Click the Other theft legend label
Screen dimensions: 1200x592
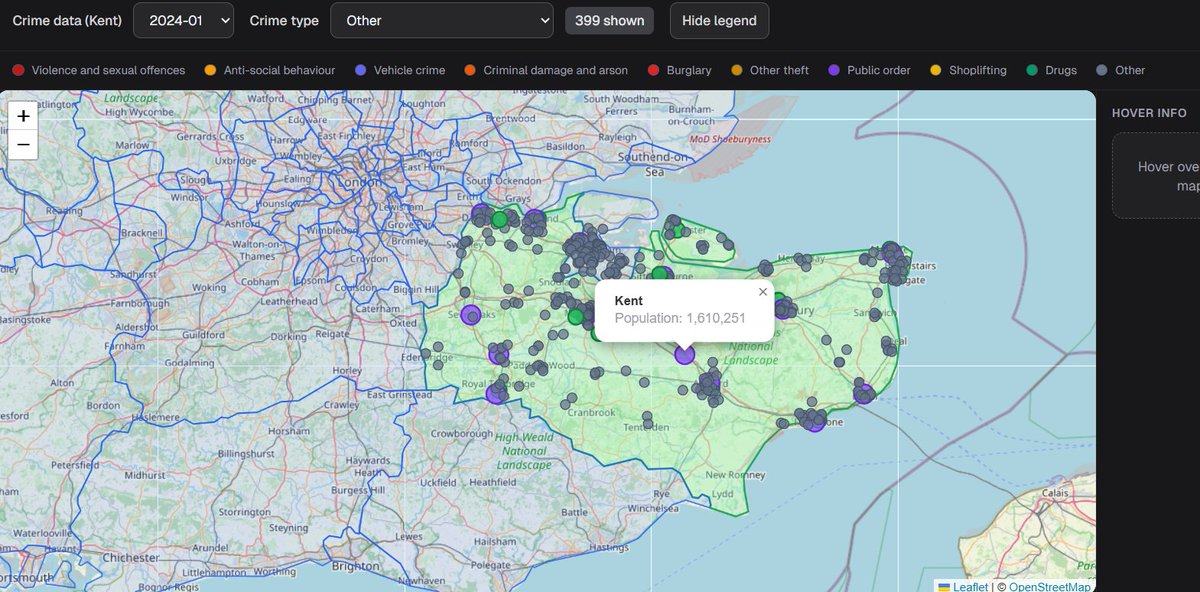point(779,70)
